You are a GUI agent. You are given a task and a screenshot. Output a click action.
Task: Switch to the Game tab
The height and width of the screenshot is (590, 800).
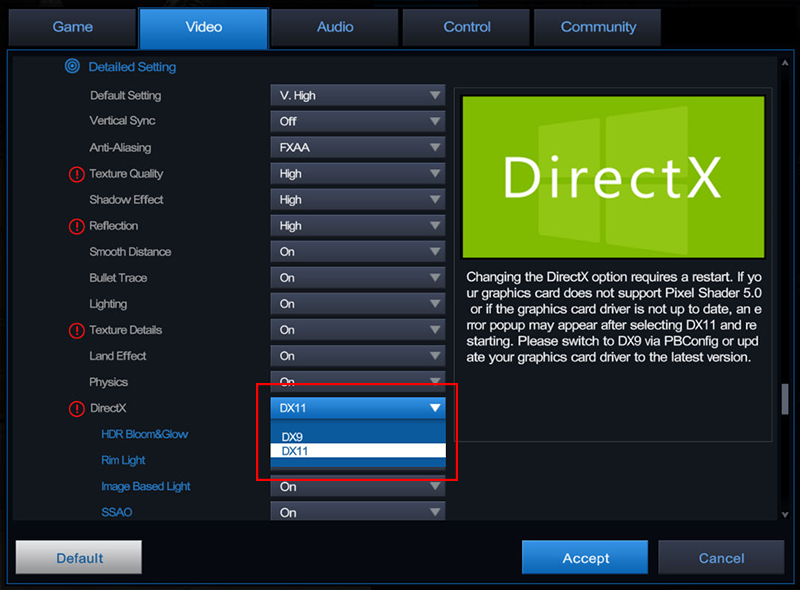coord(72,27)
